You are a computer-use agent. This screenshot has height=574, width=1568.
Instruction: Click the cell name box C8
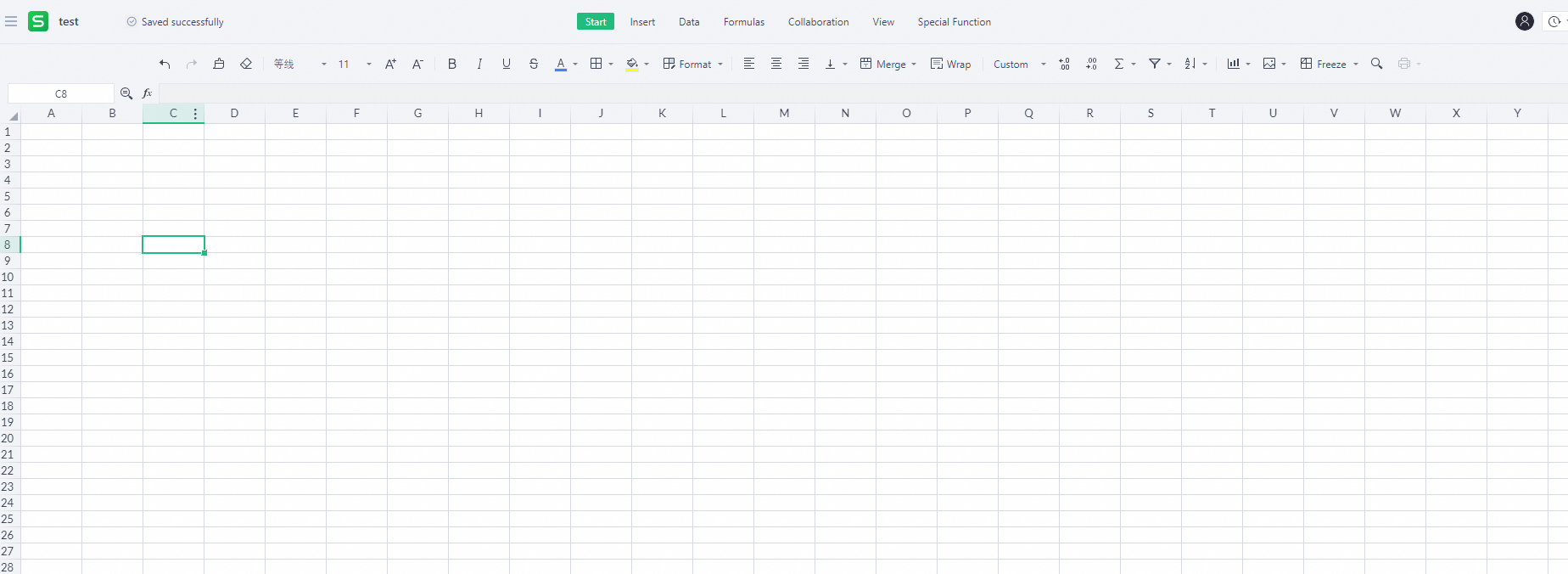61,93
